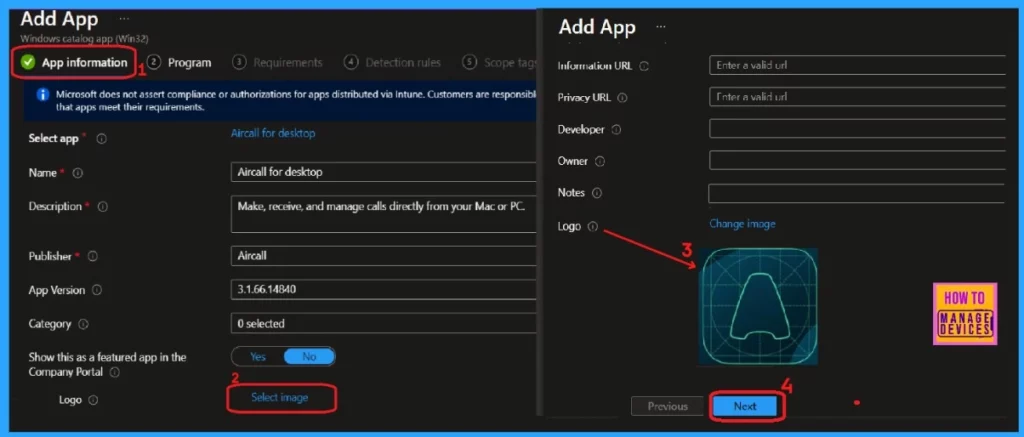Click the Aircall logo thumbnail
Viewport: 1024px width, 437px height.
758,306
